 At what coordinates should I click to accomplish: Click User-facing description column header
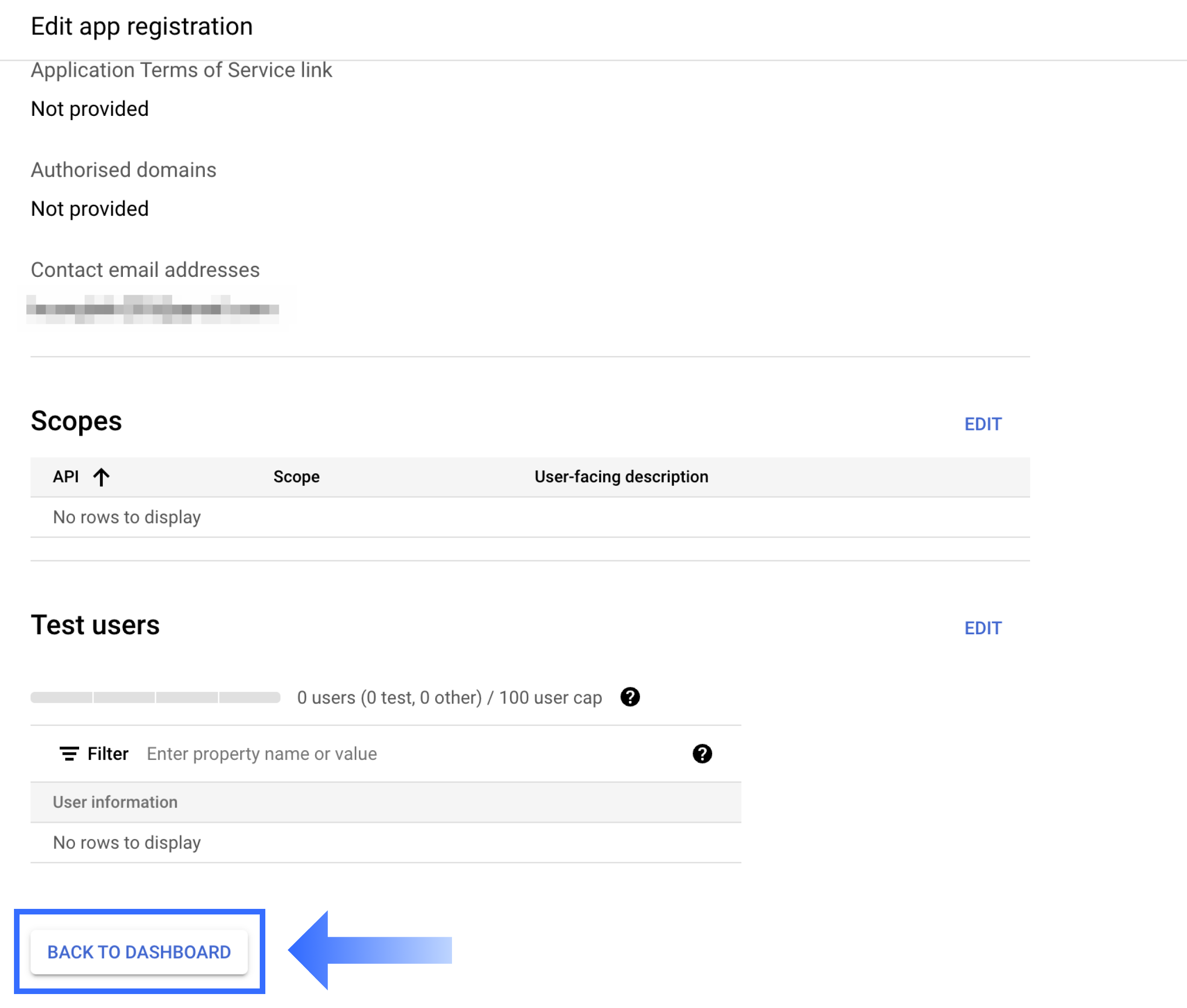(x=621, y=477)
